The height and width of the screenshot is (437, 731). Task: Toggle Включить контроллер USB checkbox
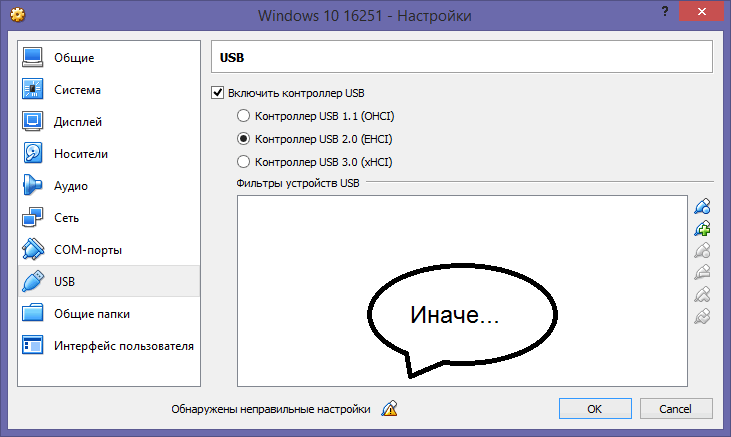(x=218, y=93)
